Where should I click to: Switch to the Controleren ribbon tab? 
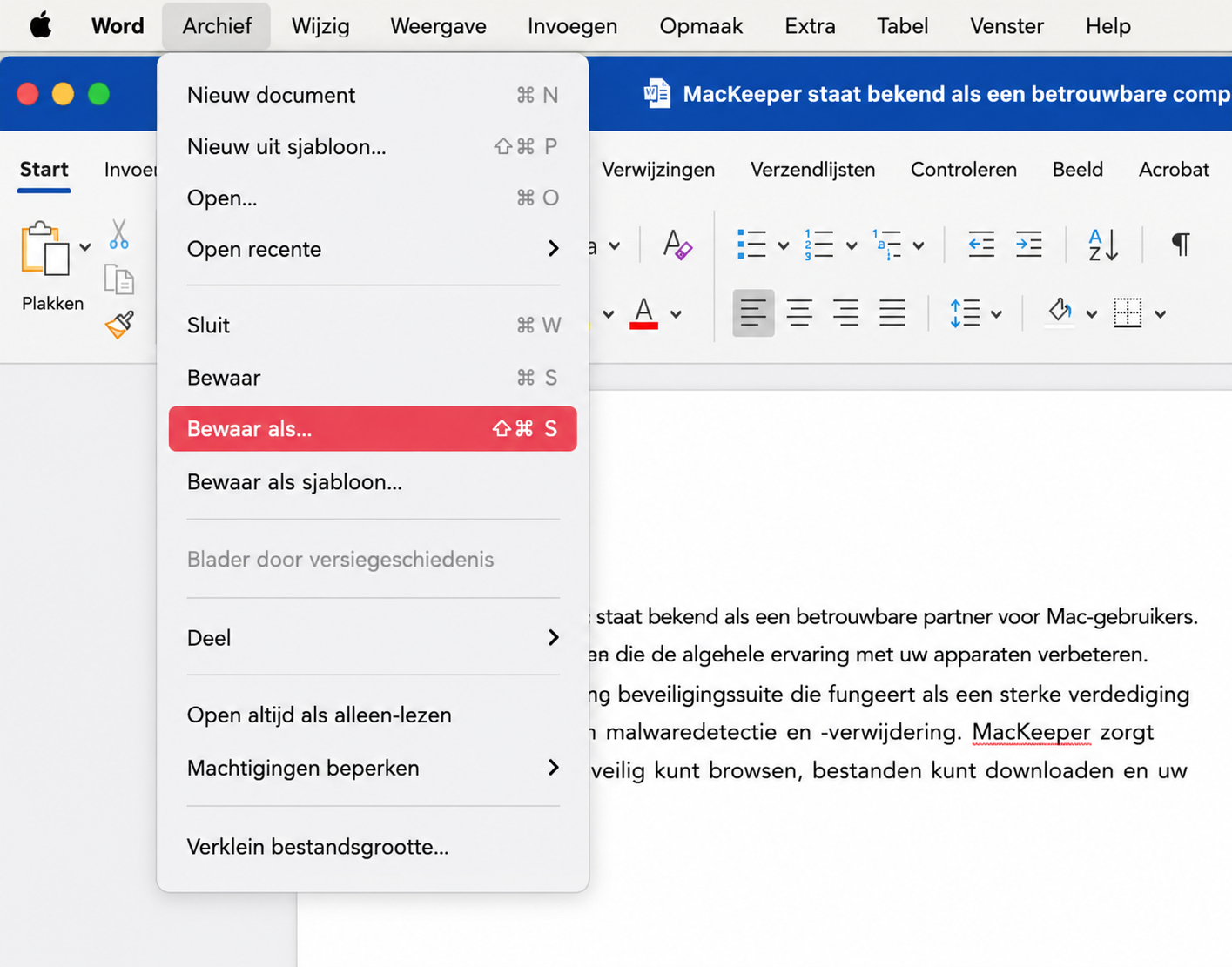point(963,170)
